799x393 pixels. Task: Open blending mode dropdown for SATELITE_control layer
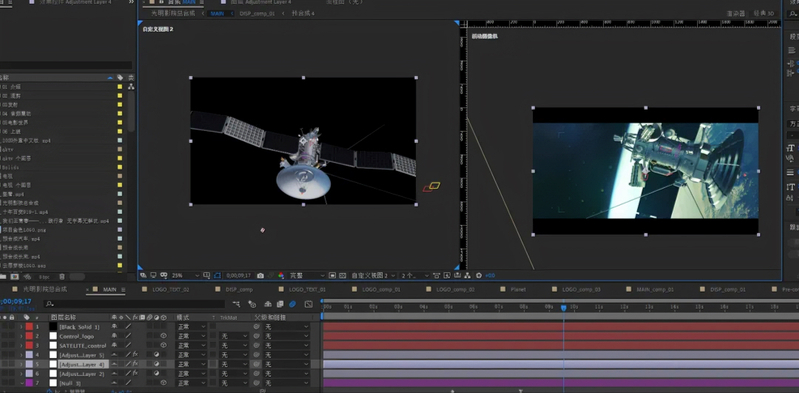(191, 345)
